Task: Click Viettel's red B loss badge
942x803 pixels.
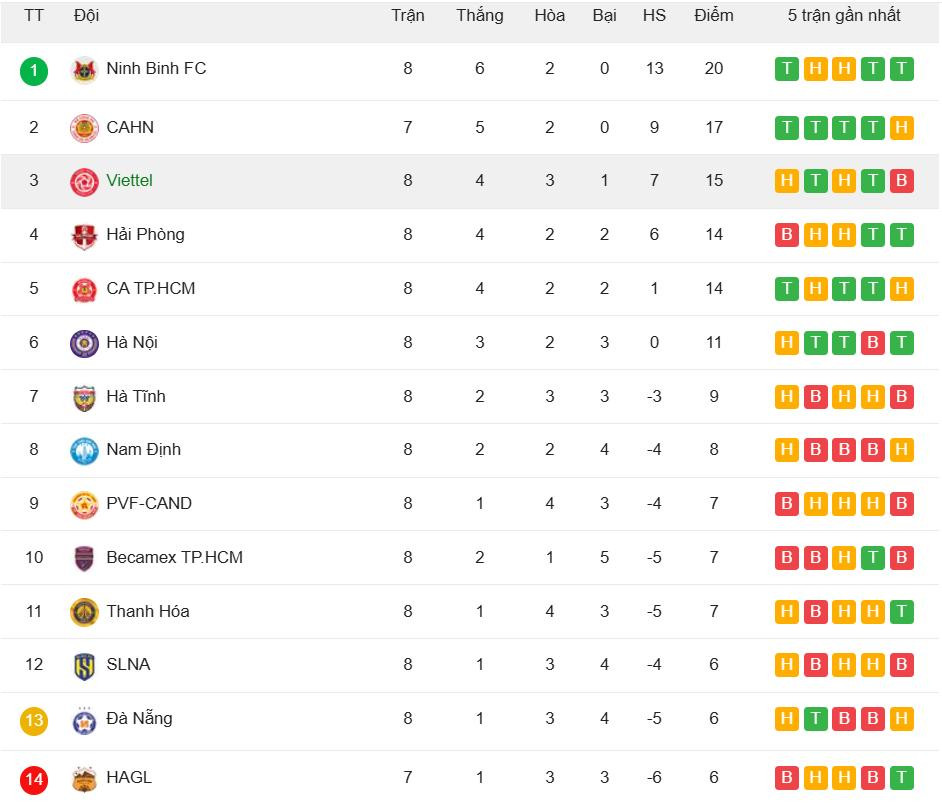Action: [902, 181]
